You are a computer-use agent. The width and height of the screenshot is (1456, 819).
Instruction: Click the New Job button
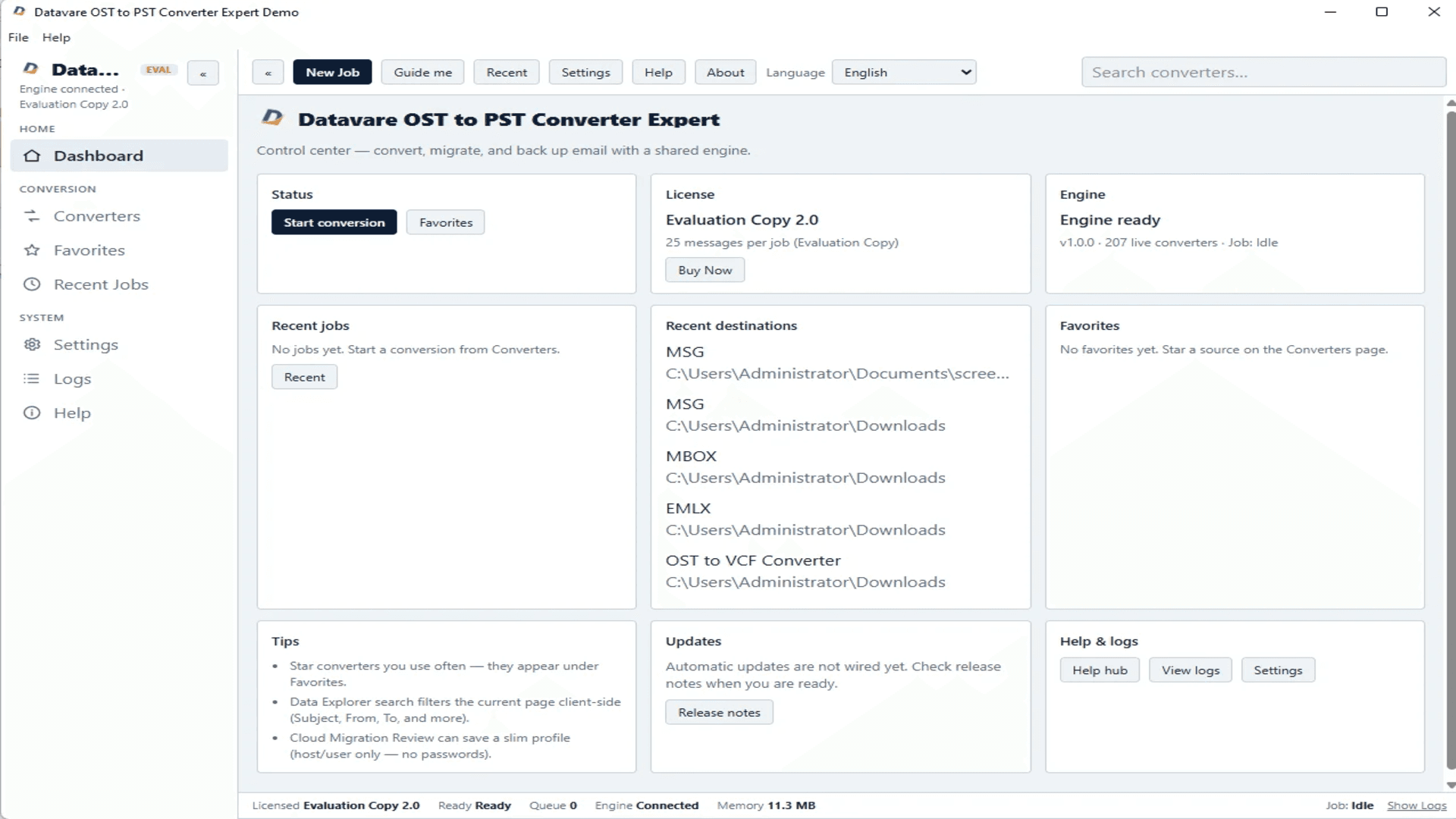332,72
